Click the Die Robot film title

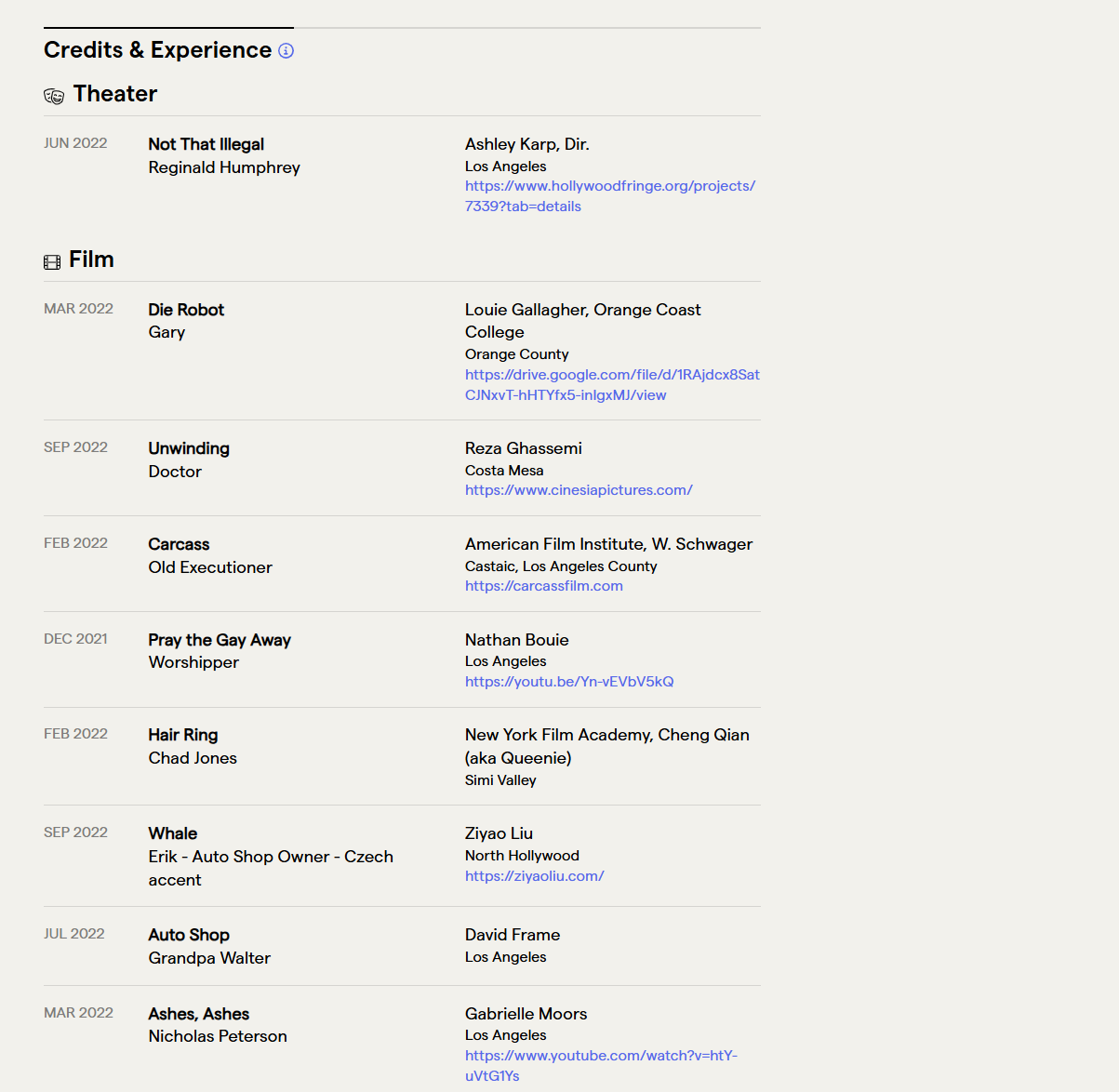click(x=186, y=310)
